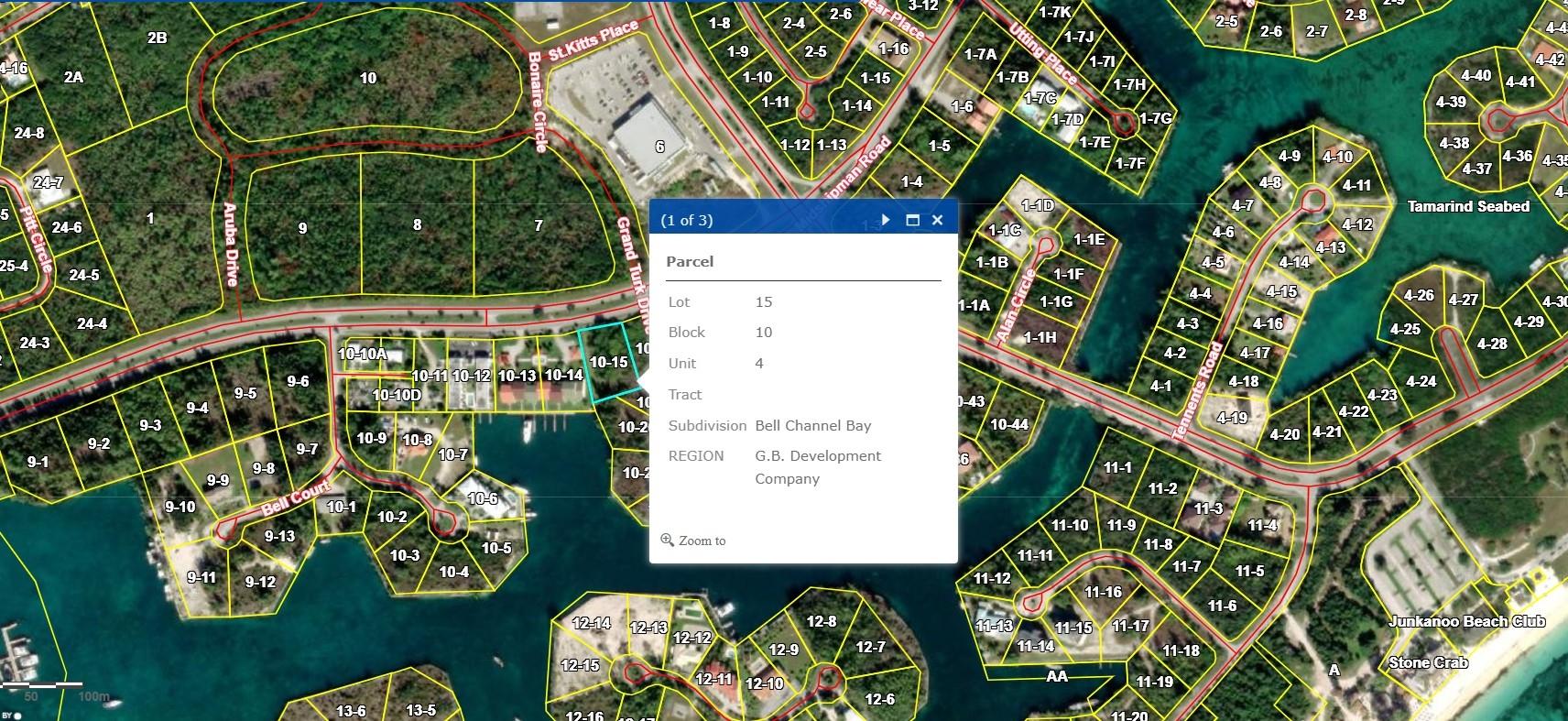1568x721 pixels.
Task: Click the Zoom to link
Action: [x=702, y=541]
